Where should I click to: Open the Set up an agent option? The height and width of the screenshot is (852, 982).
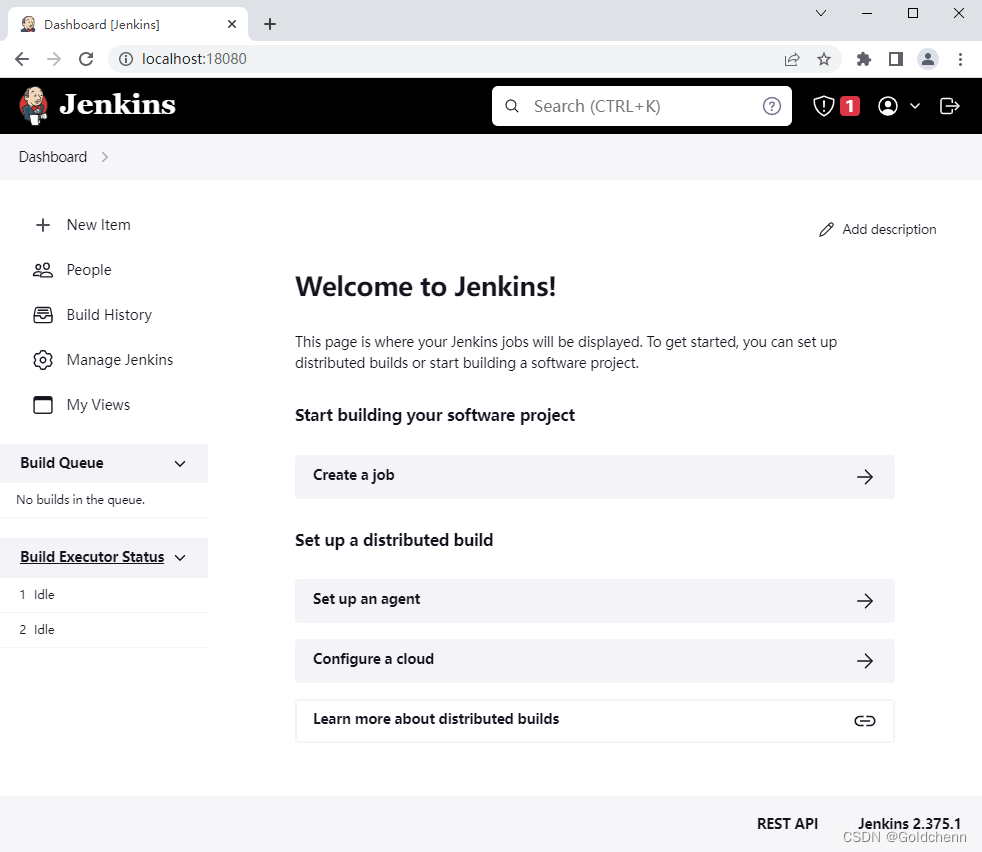pyautogui.click(x=594, y=600)
